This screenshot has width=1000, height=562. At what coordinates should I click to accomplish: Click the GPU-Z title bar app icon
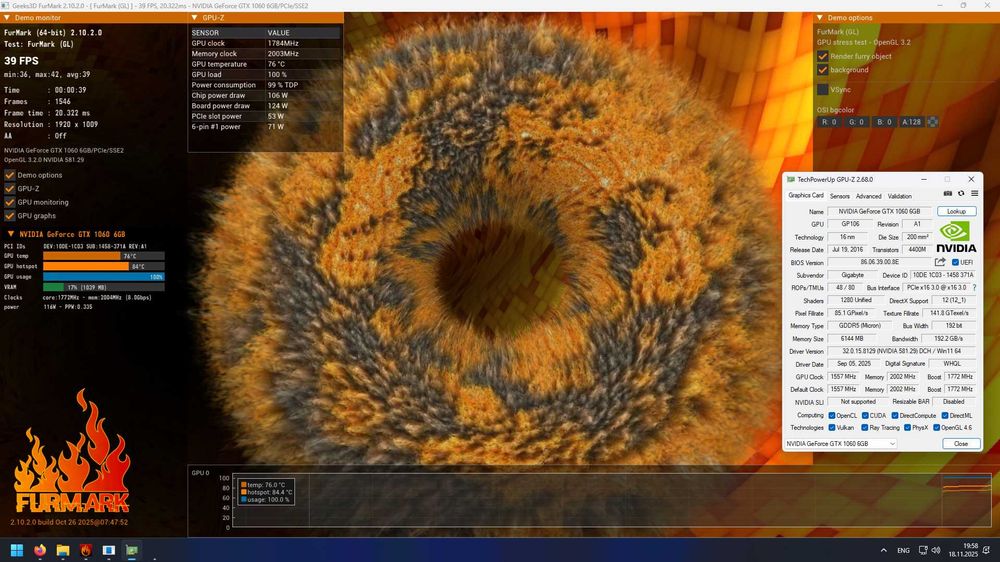(x=791, y=179)
